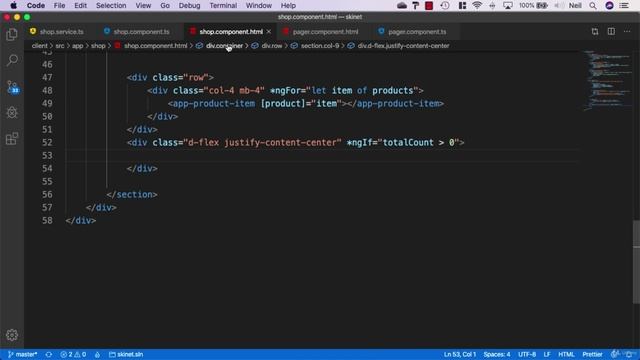This screenshot has width=640, height=360.
Task: Open the Help menu
Action: tap(288, 6)
